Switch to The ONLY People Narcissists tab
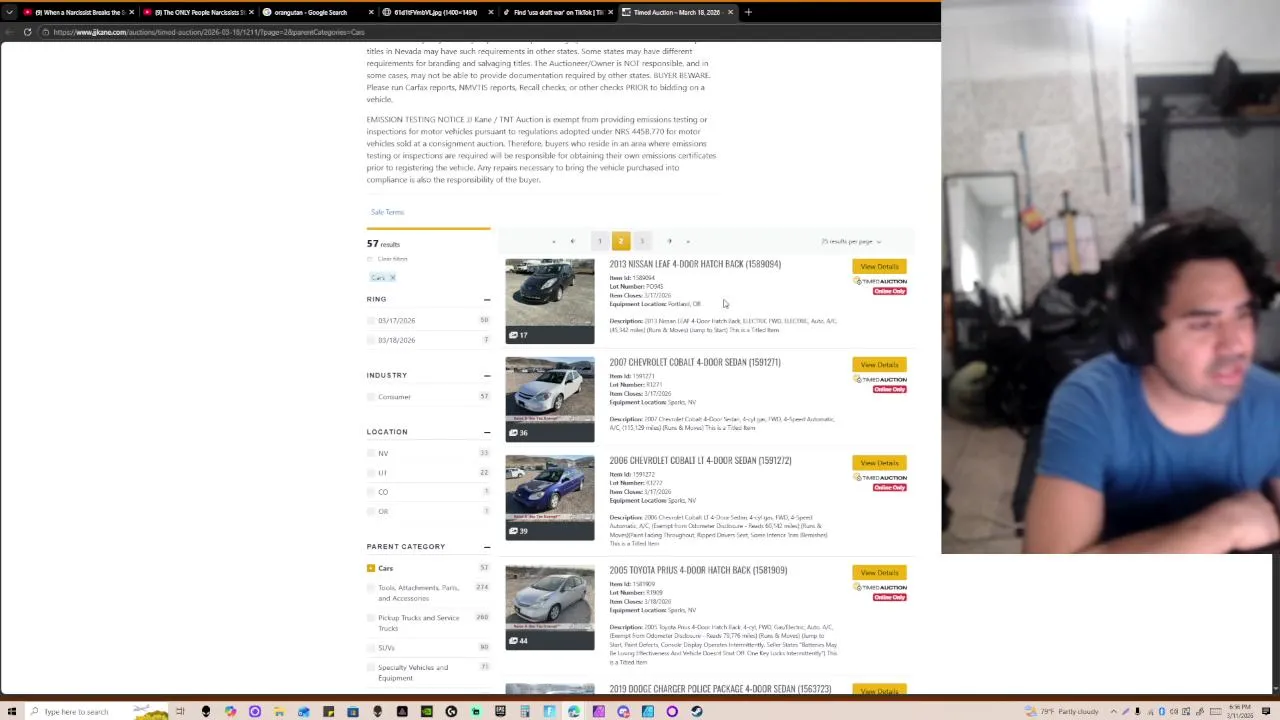This screenshot has width=1280, height=720. (197, 12)
